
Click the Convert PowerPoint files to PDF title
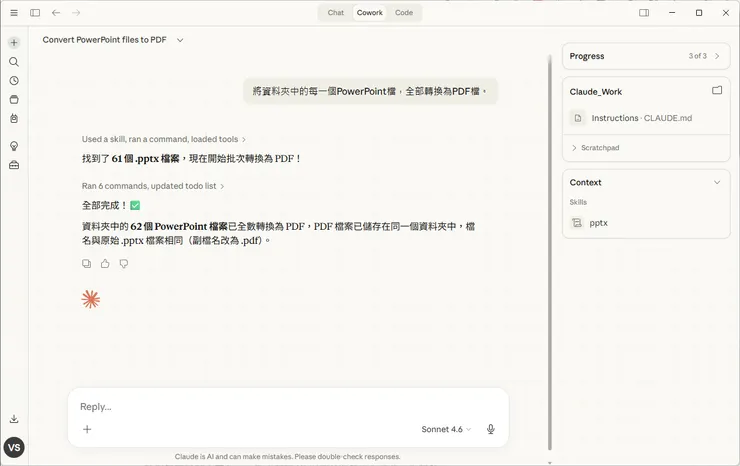click(104, 40)
